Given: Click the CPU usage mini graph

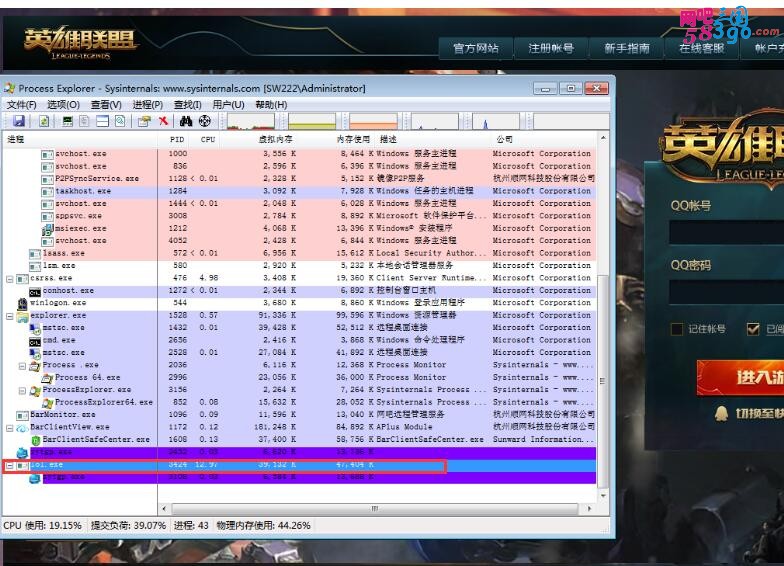Looking at the screenshot, I should tap(250, 122).
